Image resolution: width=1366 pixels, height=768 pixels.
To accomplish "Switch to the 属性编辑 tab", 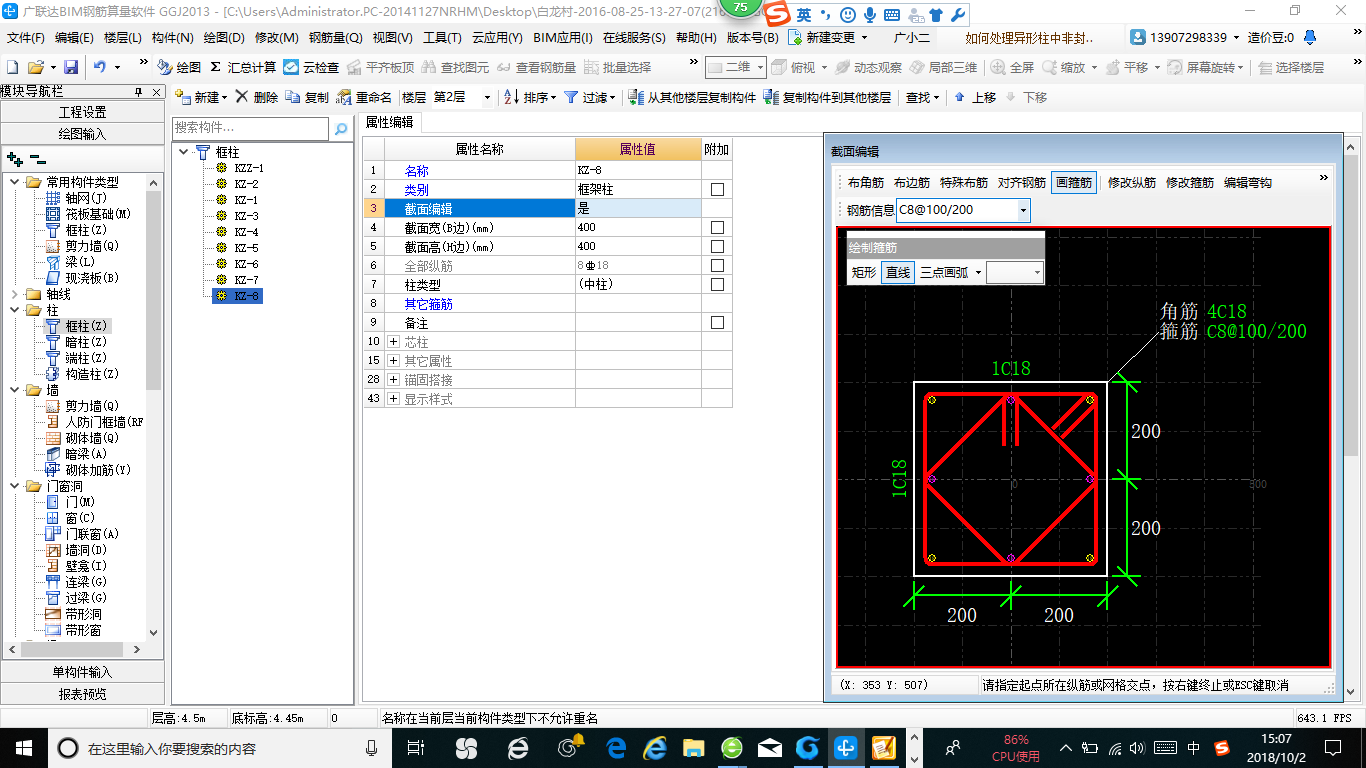I will (389, 122).
